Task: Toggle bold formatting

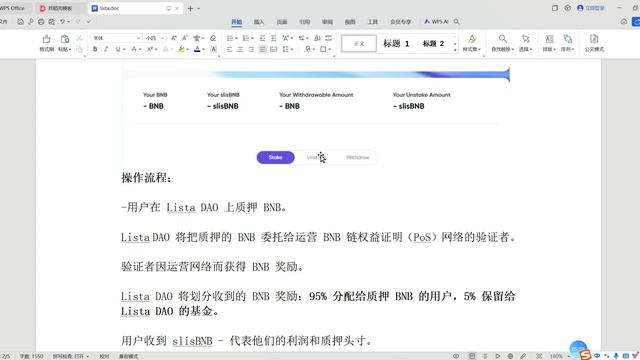Action: [95, 49]
